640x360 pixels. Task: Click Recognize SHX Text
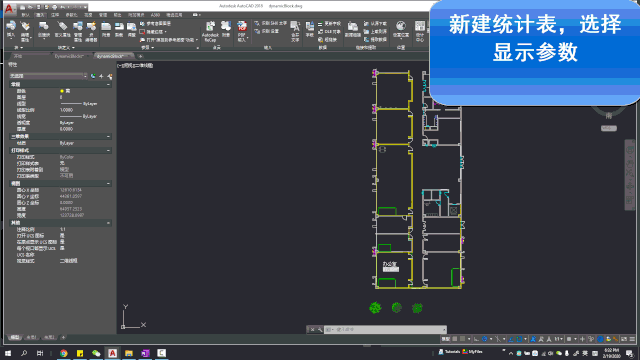(271, 24)
